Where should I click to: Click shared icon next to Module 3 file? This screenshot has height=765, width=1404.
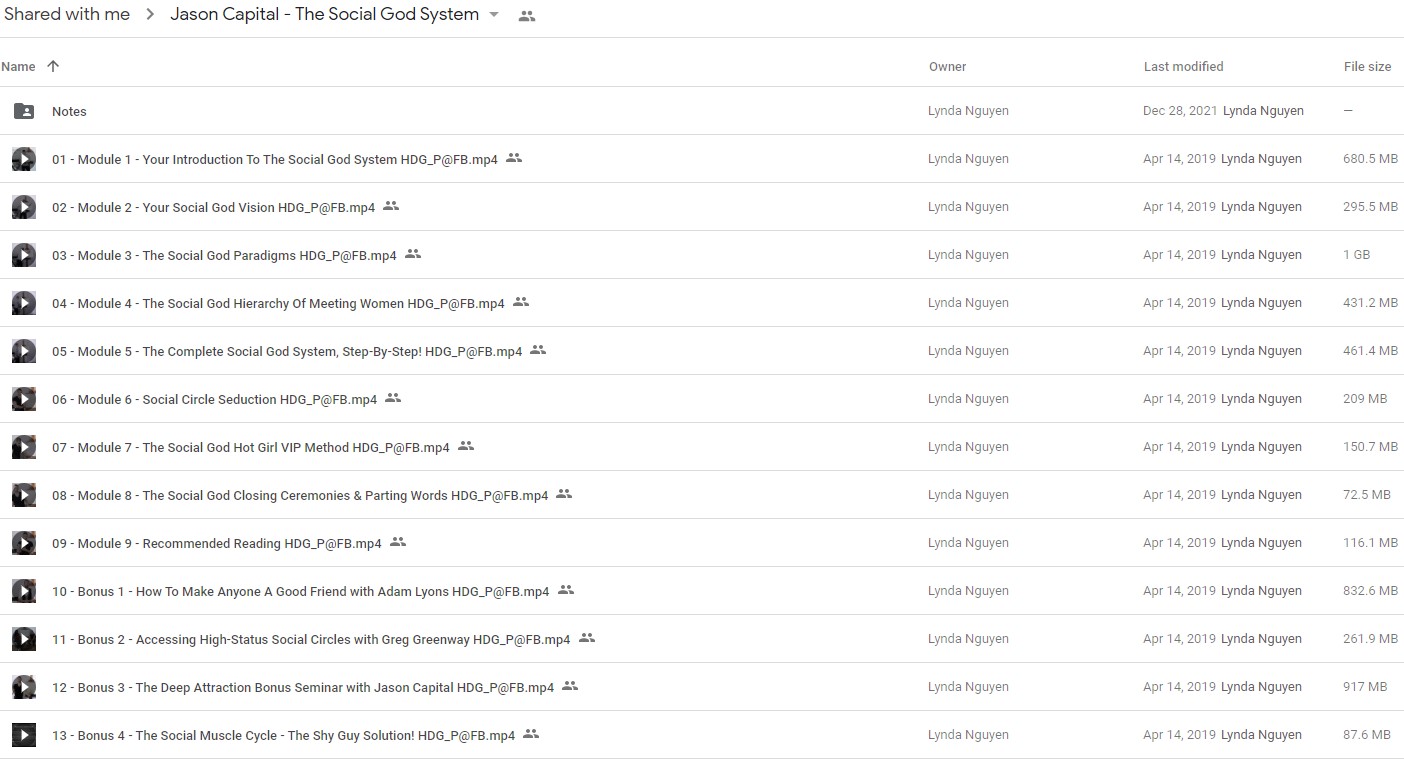(x=413, y=254)
